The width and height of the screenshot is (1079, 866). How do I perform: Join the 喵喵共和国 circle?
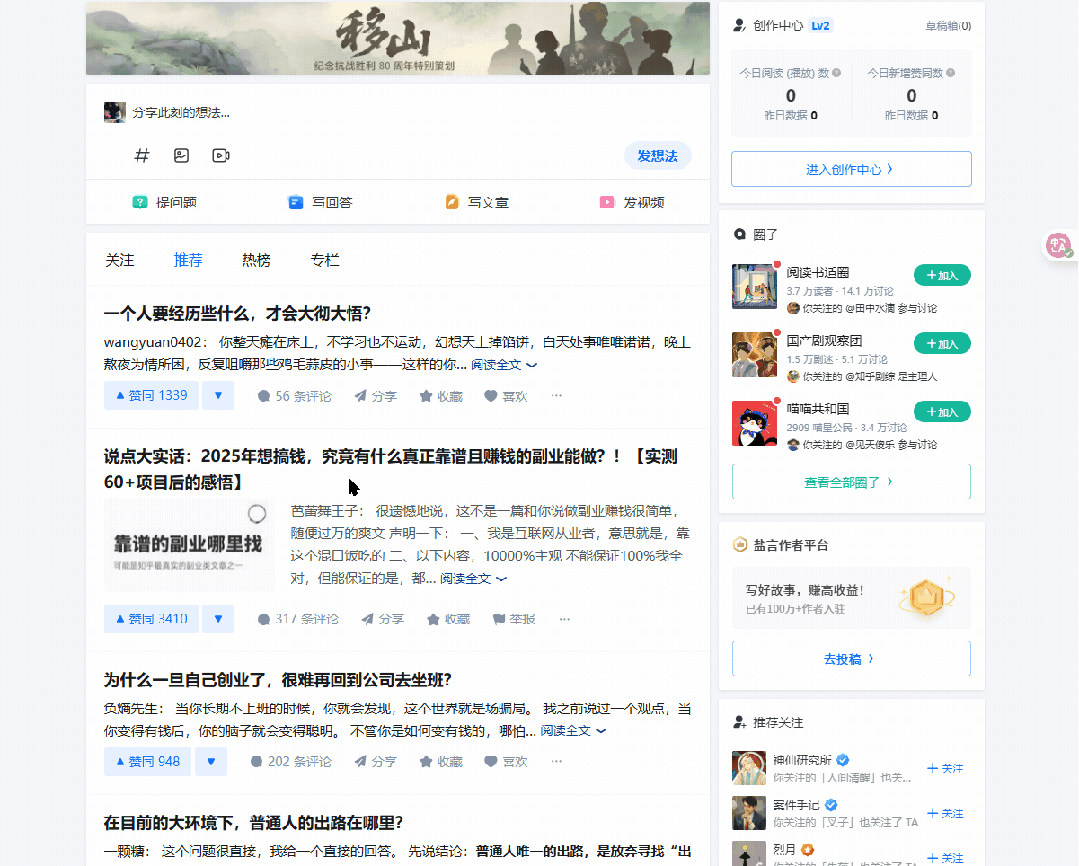(942, 412)
